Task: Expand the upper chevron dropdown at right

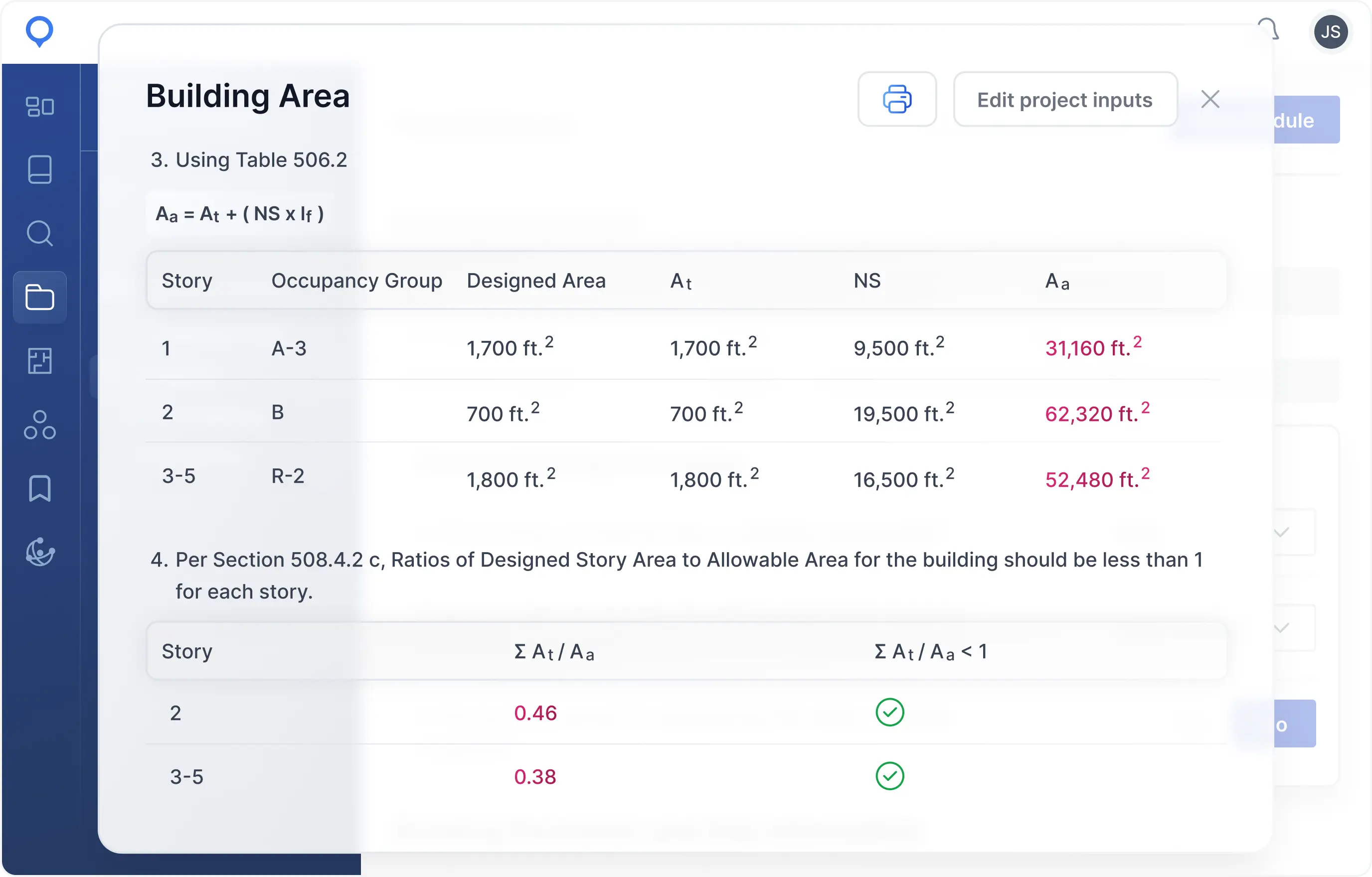Action: pos(1282,533)
